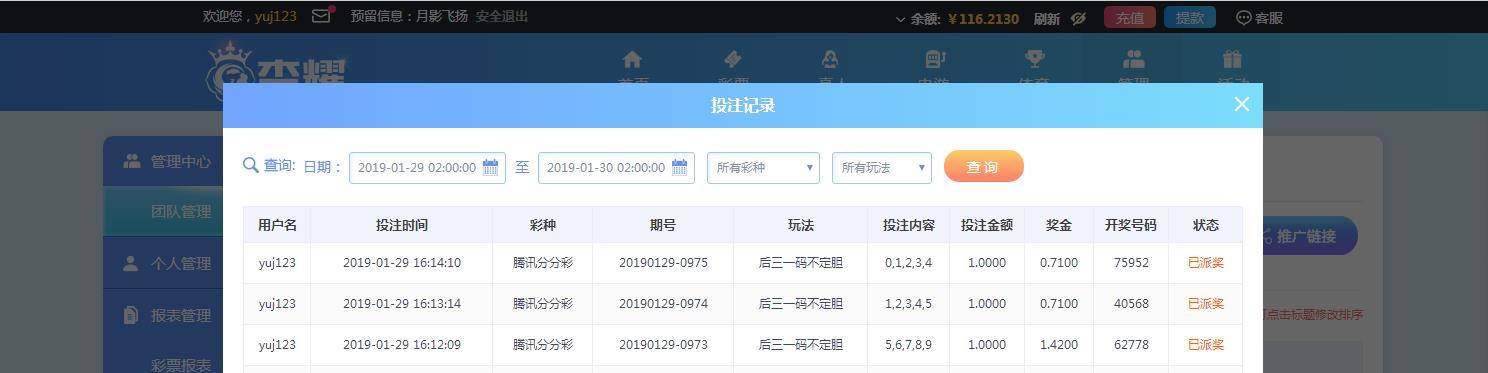Click draw number 75952
This screenshot has width=1488, height=373.
pos(1131,263)
